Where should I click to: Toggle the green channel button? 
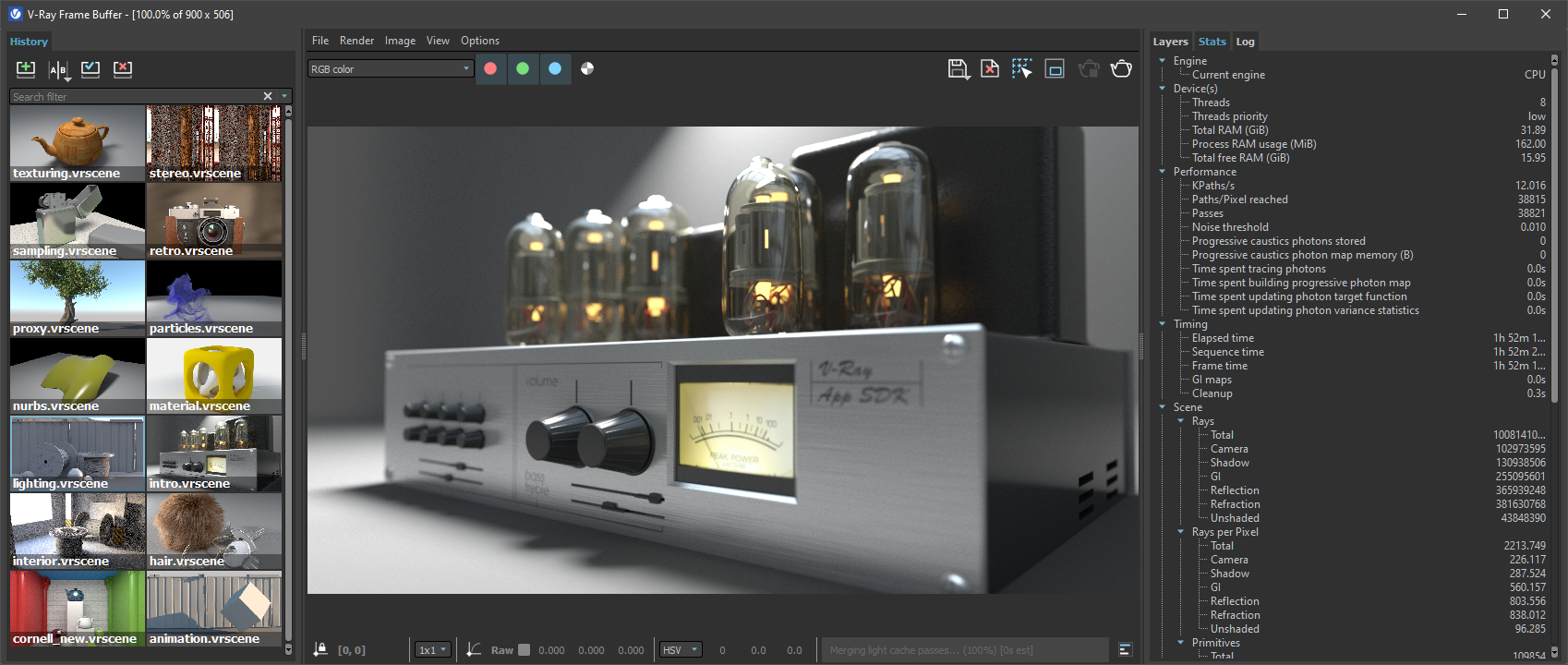pyautogui.click(x=523, y=68)
